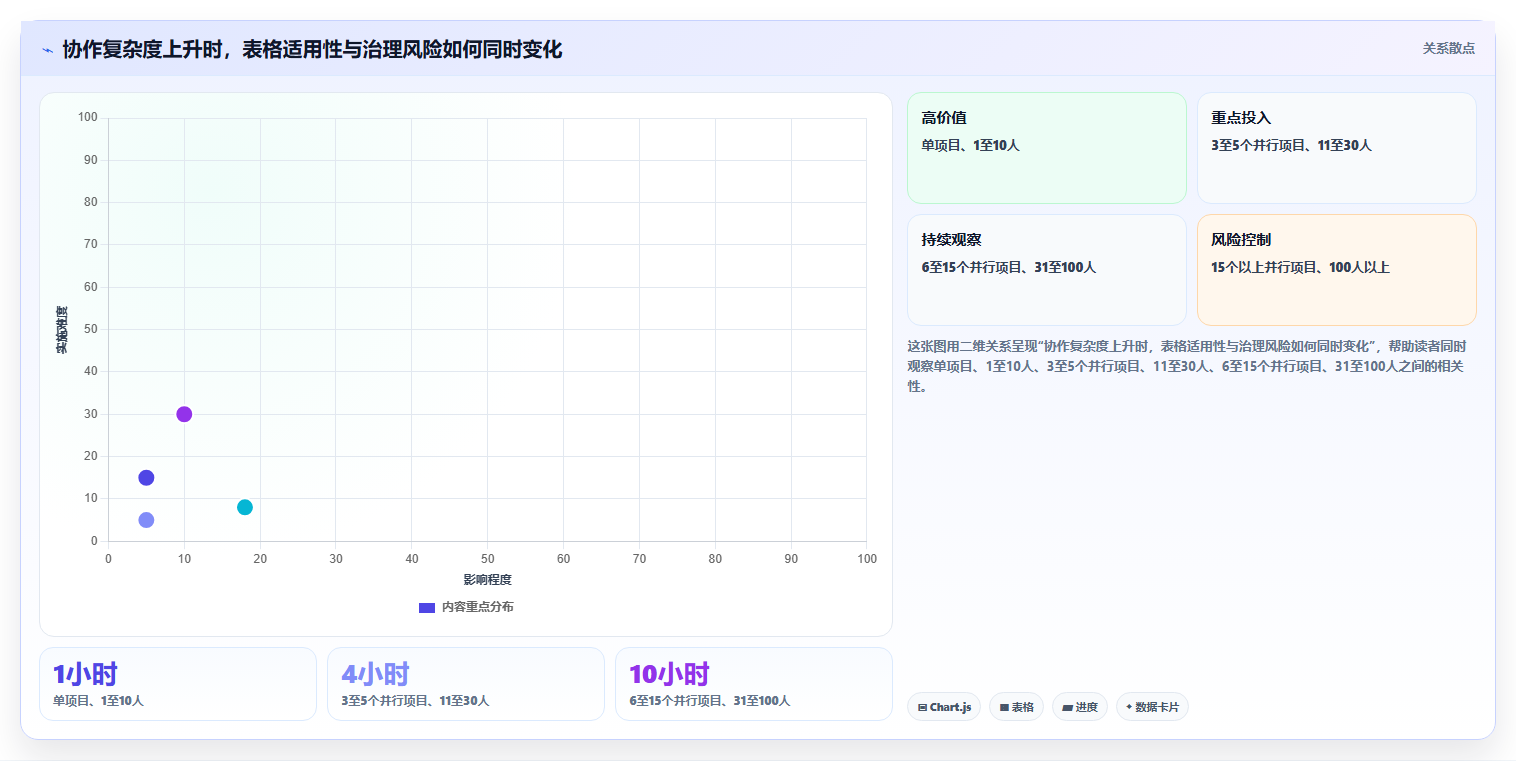
Task: Click the 实施难度 y-axis label
Action: [x=61, y=330]
